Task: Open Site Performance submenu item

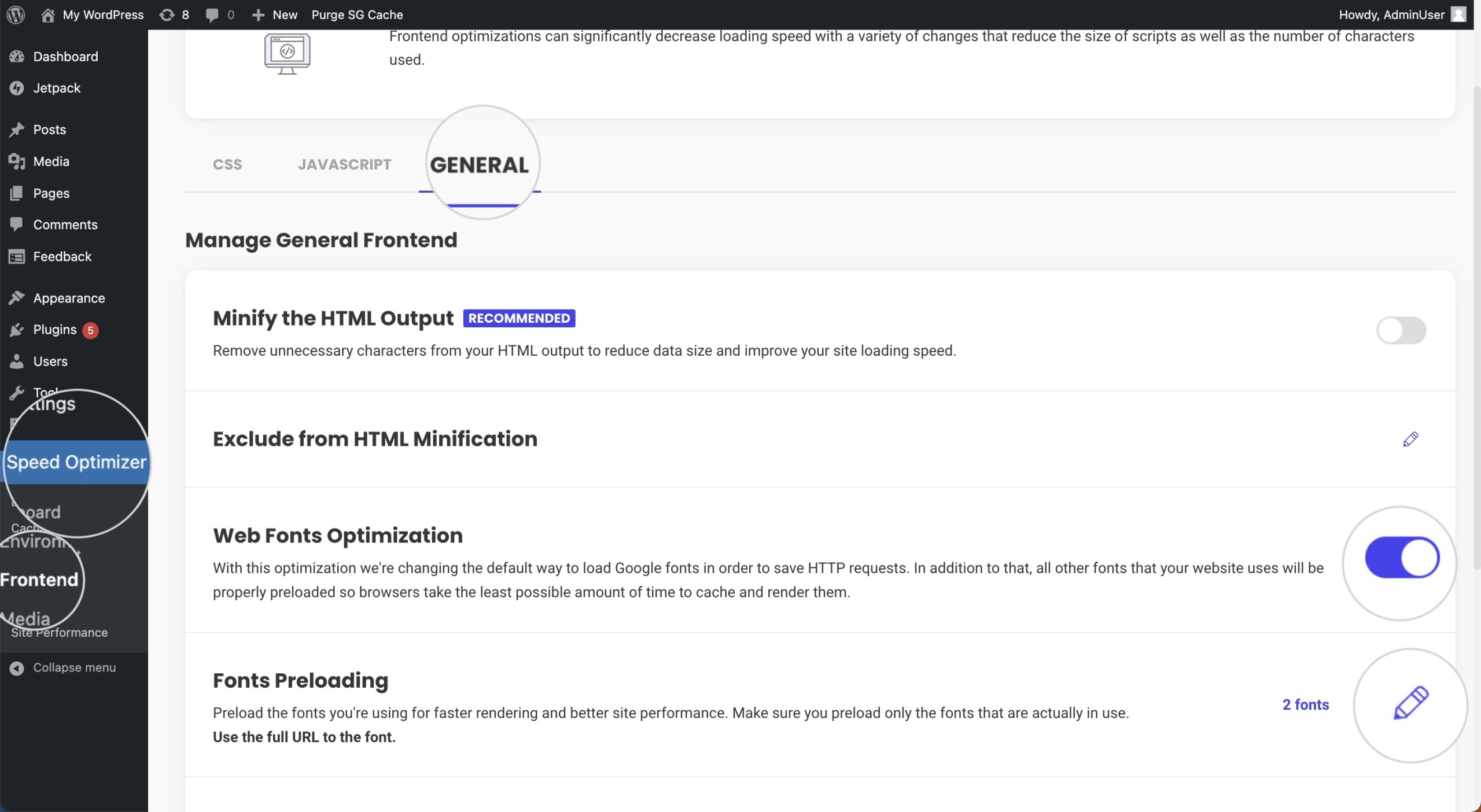Action: tap(60, 633)
